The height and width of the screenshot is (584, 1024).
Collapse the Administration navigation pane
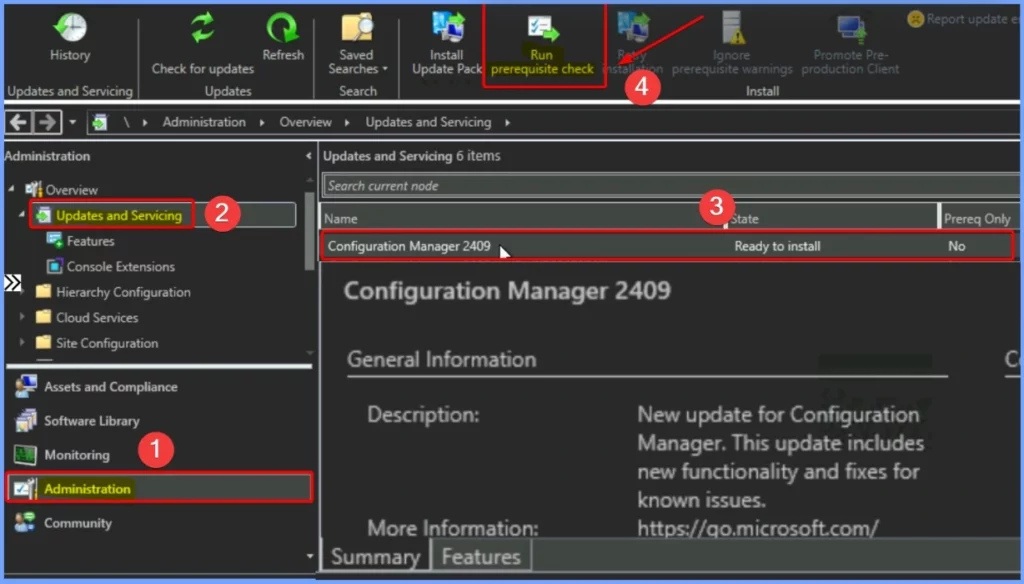308,156
